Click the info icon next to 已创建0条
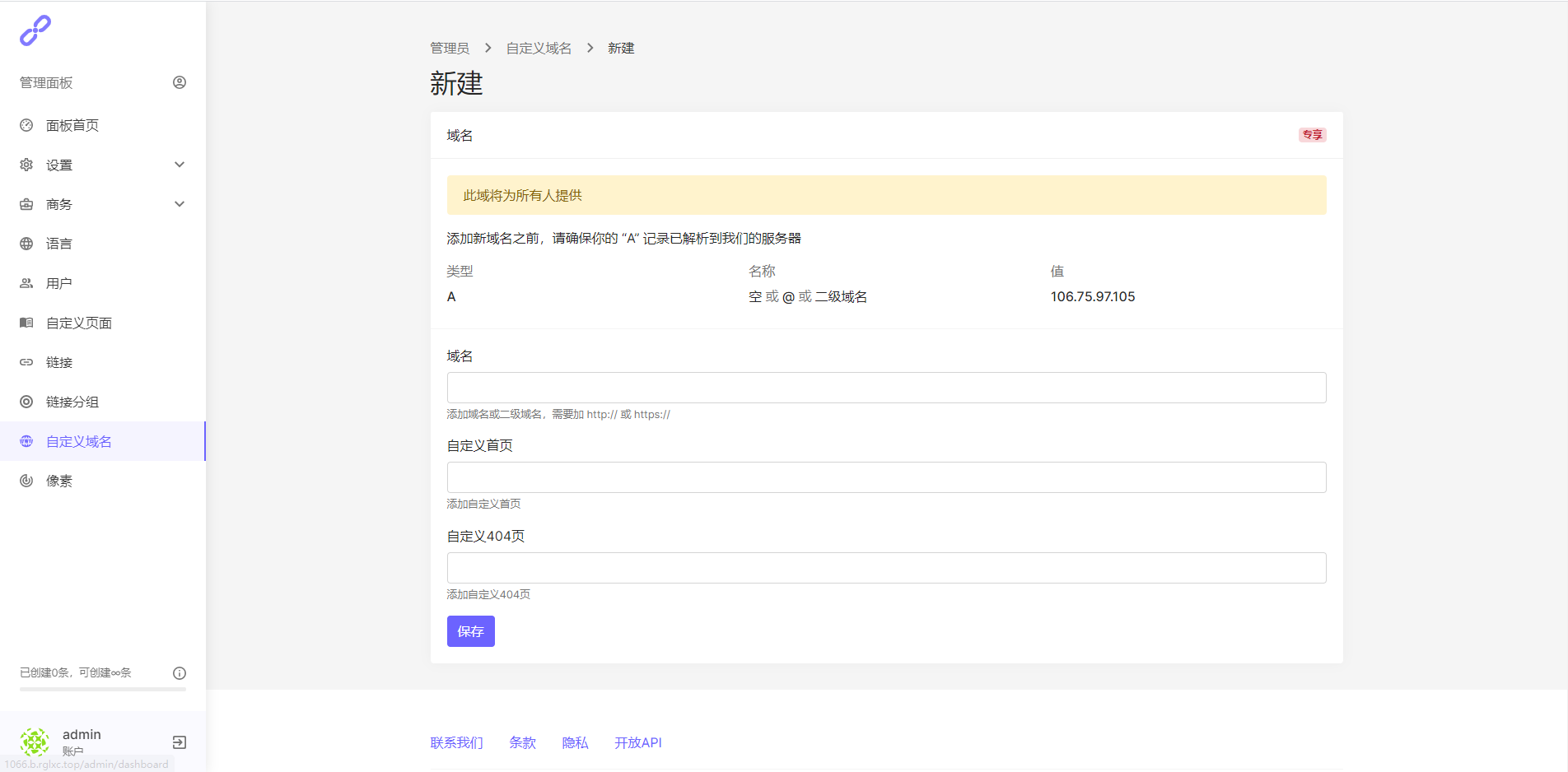The width and height of the screenshot is (1568, 772). click(x=180, y=673)
